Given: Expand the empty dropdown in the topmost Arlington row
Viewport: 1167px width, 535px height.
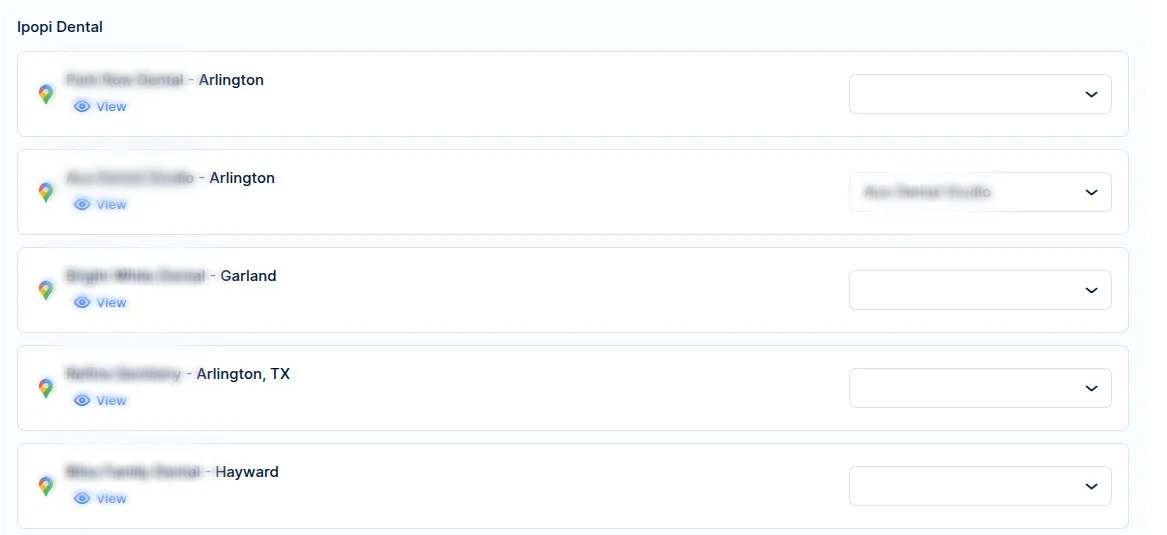Looking at the screenshot, I should point(979,94).
